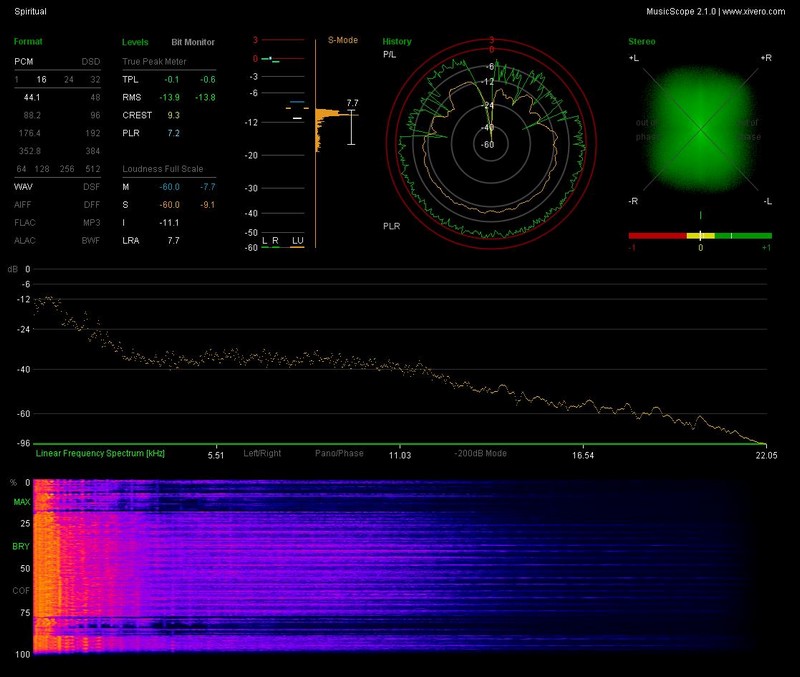Click the True Peak Meter heading
The height and width of the screenshot is (677, 800).
[x=154, y=62]
